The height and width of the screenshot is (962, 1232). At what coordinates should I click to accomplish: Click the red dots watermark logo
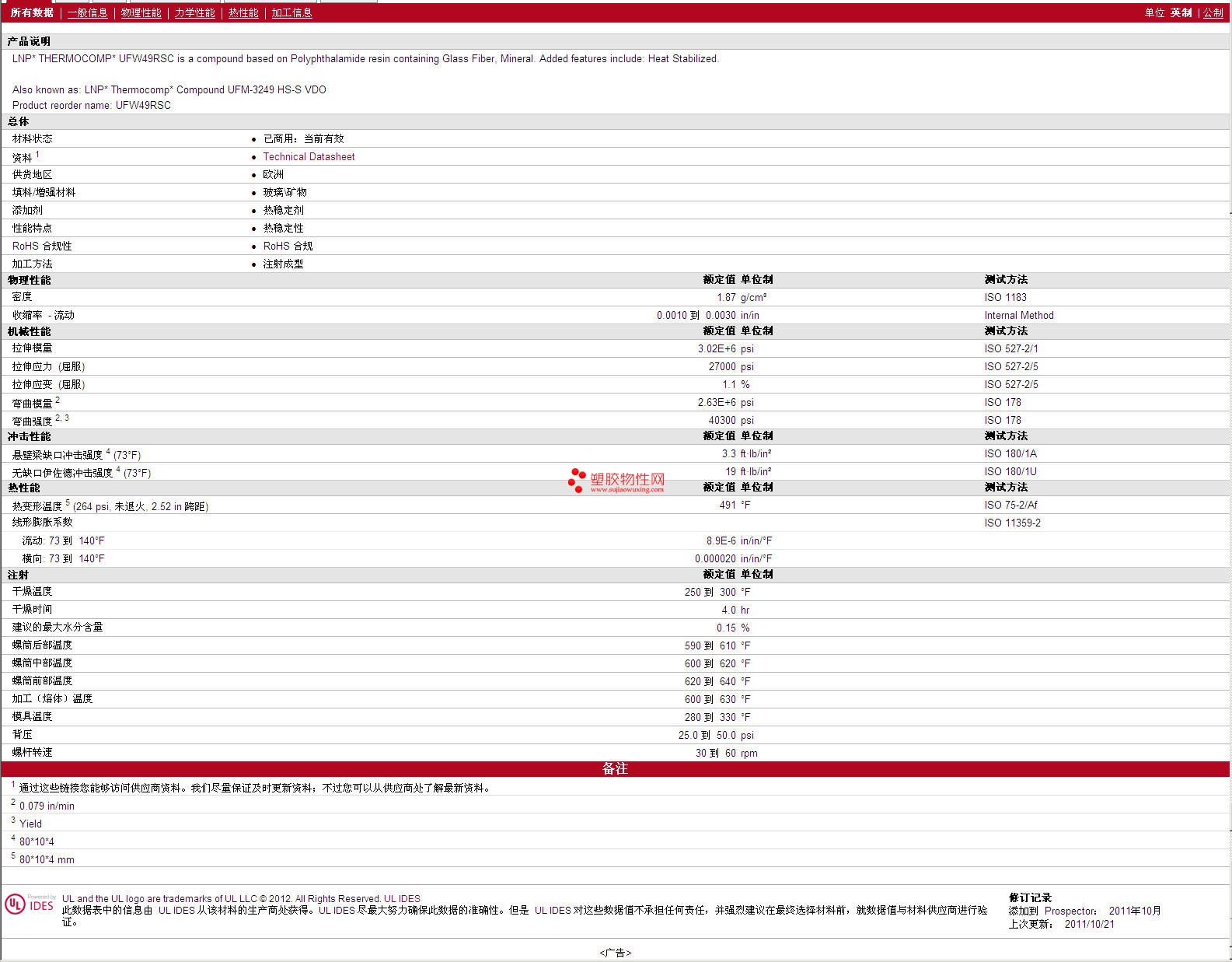coord(577,480)
